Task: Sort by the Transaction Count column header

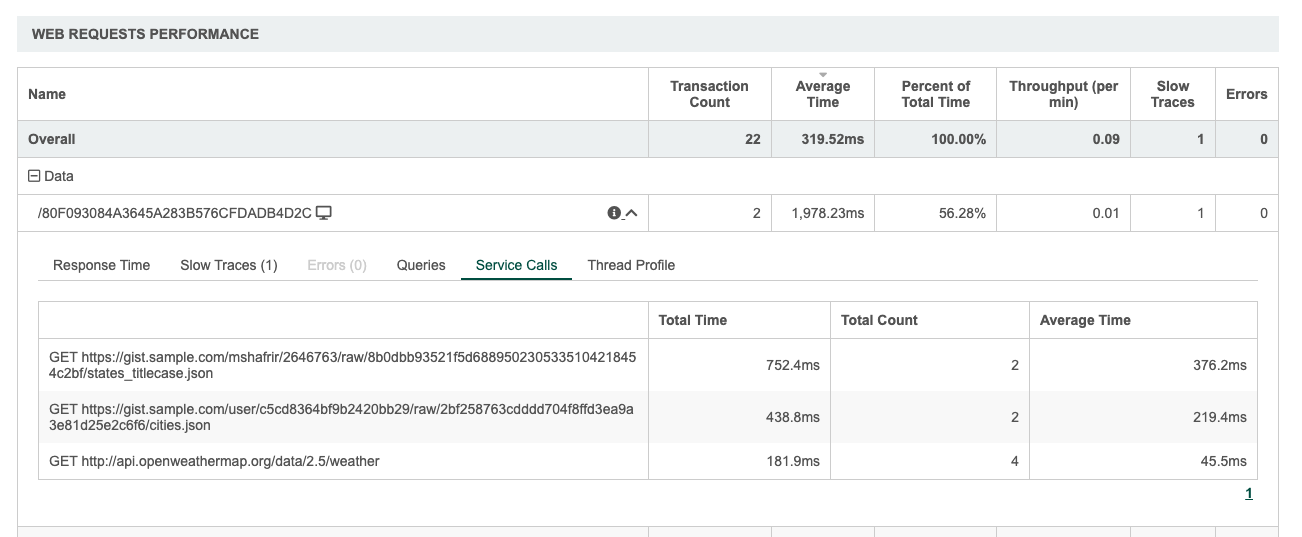Action: (x=709, y=94)
